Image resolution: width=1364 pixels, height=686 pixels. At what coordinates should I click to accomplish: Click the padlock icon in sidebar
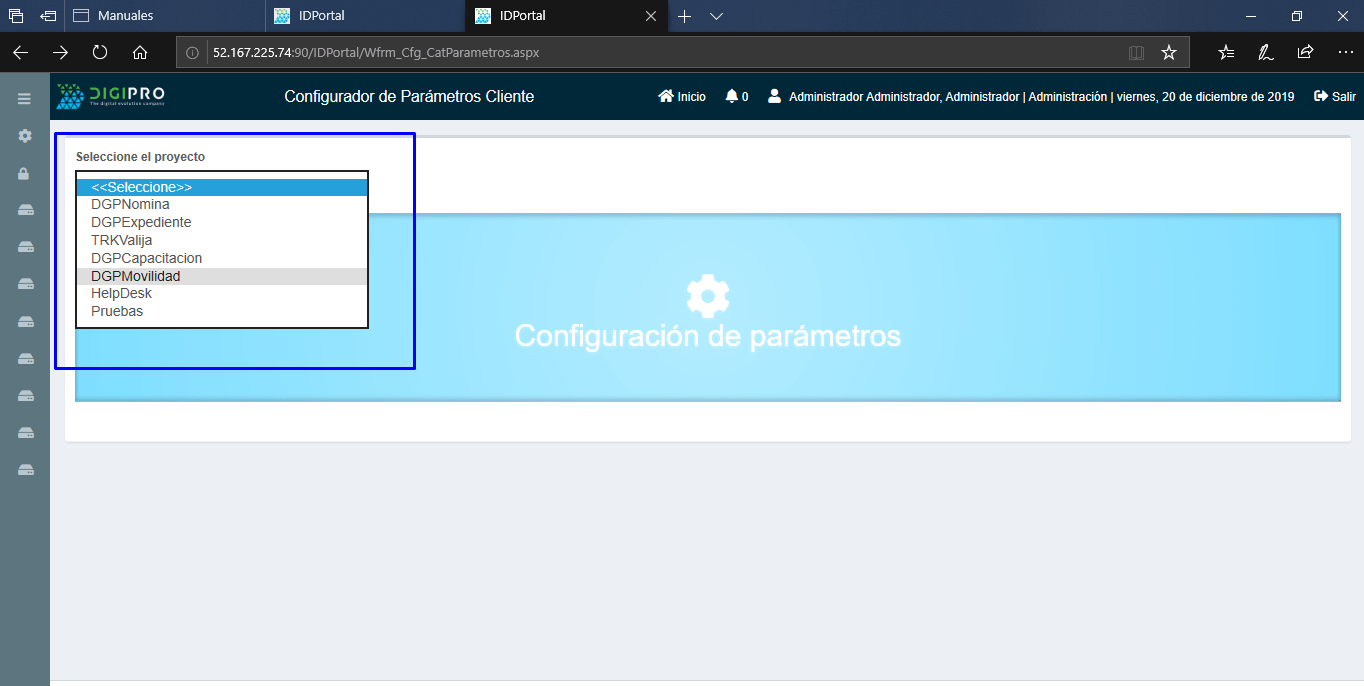[x=25, y=173]
